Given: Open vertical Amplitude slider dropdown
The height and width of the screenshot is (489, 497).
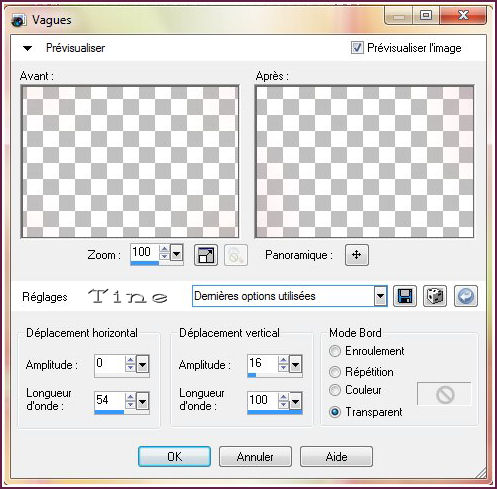Looking at the screenshot, I should (x=295, y=364).
